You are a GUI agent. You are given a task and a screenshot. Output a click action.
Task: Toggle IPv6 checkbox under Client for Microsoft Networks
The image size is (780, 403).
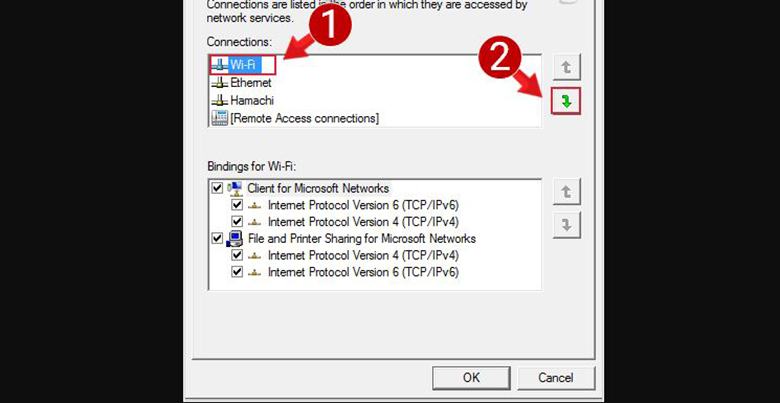tap(237, 205)
